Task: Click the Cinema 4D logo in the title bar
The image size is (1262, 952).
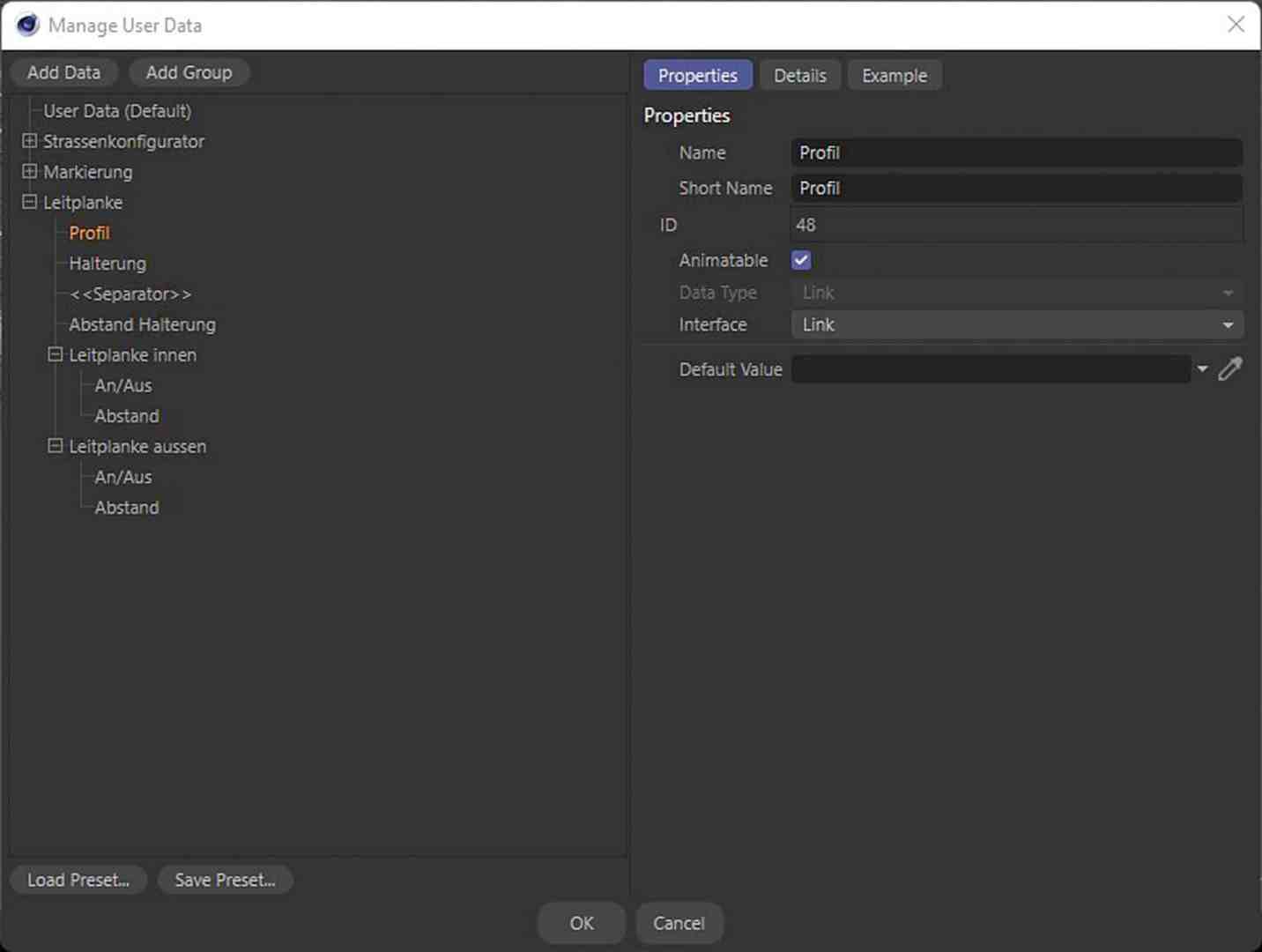Action: pos(26,25)
